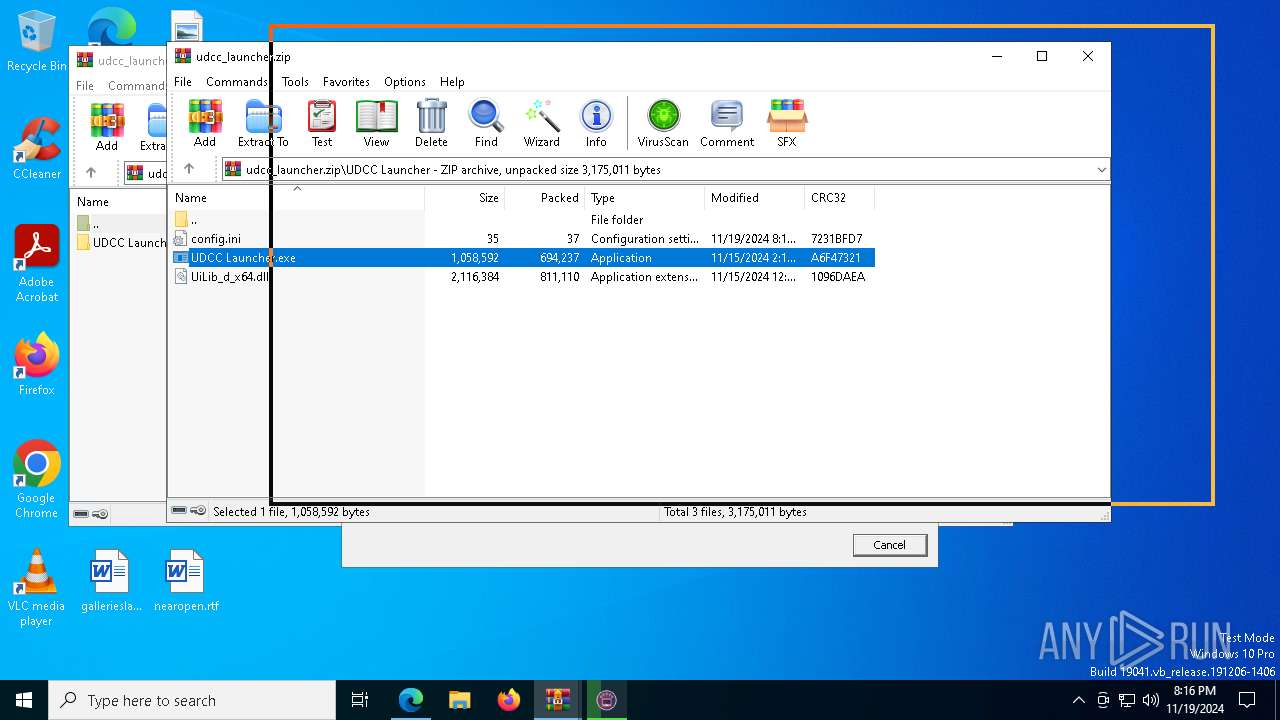Open CCleaner desktop shortcut

tap(36, 148)
